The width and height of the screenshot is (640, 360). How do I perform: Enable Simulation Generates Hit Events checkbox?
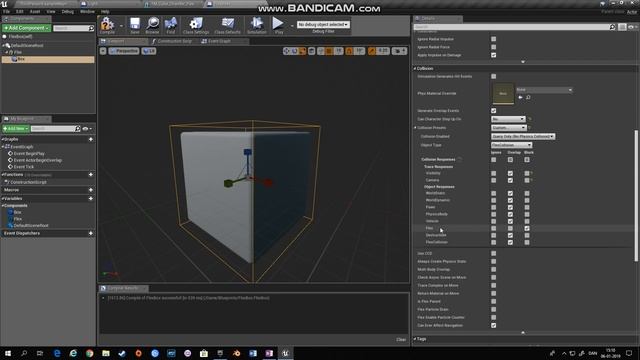[493, 76]
